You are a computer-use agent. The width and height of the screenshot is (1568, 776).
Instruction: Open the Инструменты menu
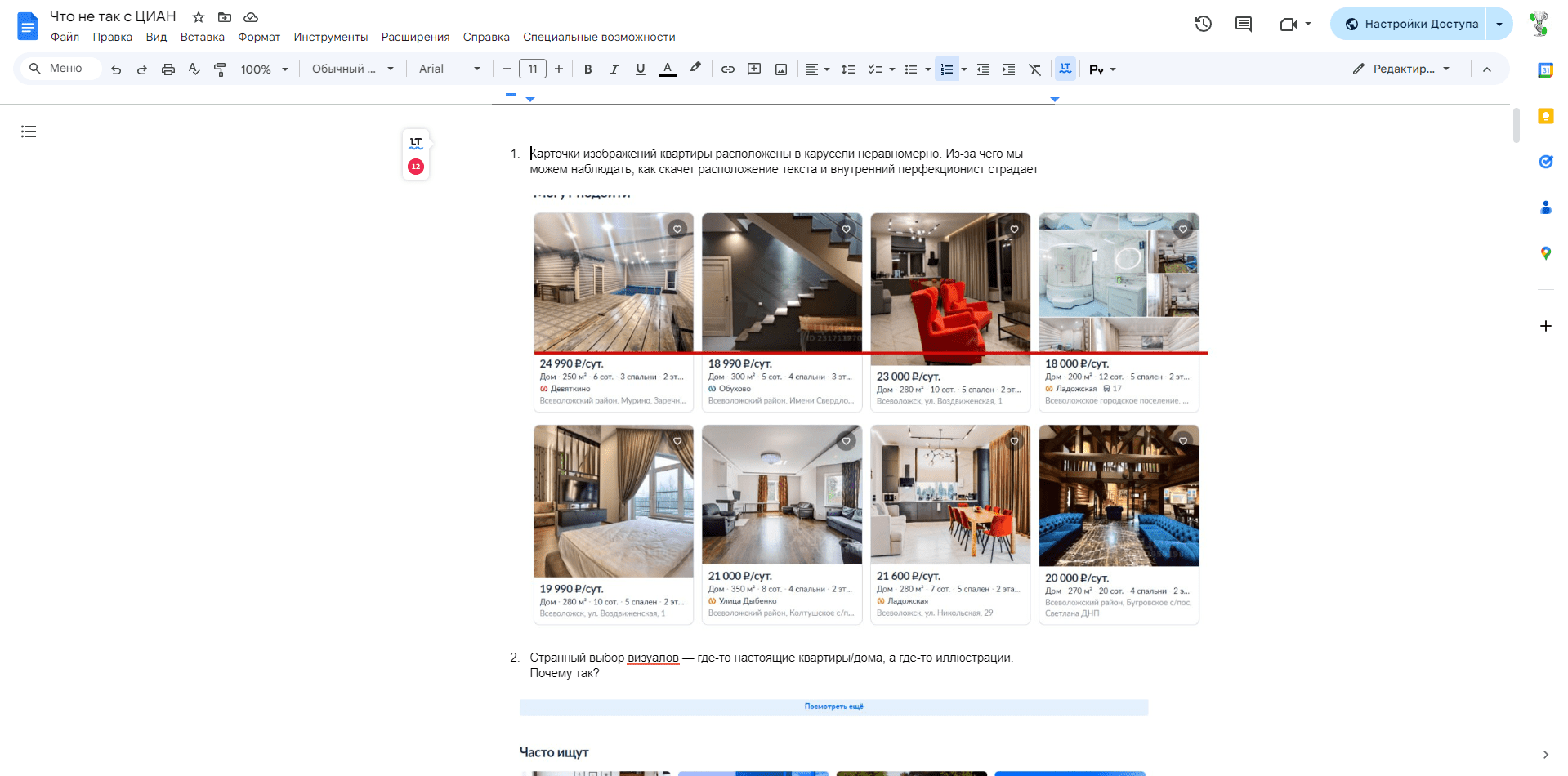pyautogui.click(x=330, y=37)
